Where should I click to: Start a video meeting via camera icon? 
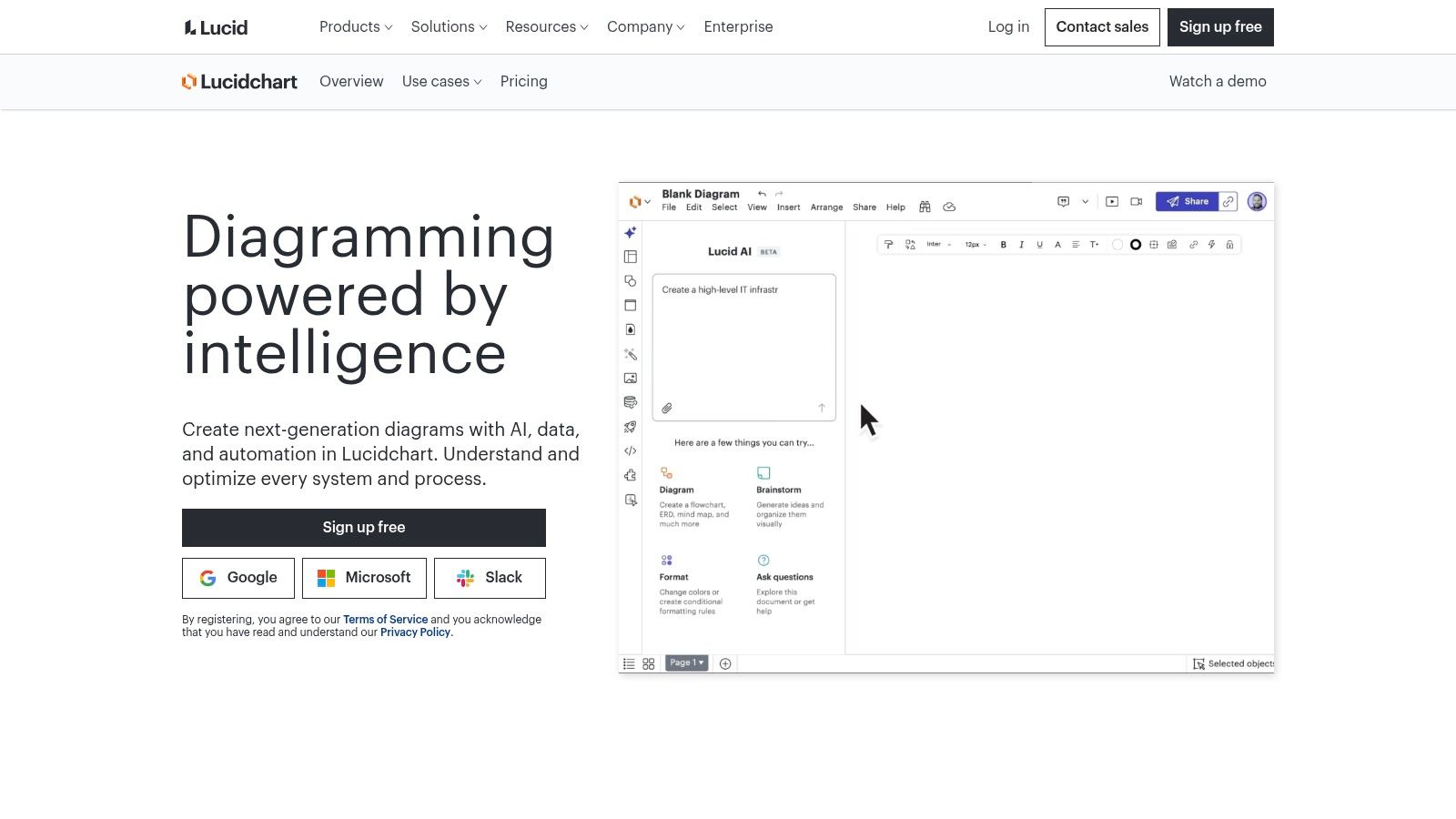coord(1135,201)
